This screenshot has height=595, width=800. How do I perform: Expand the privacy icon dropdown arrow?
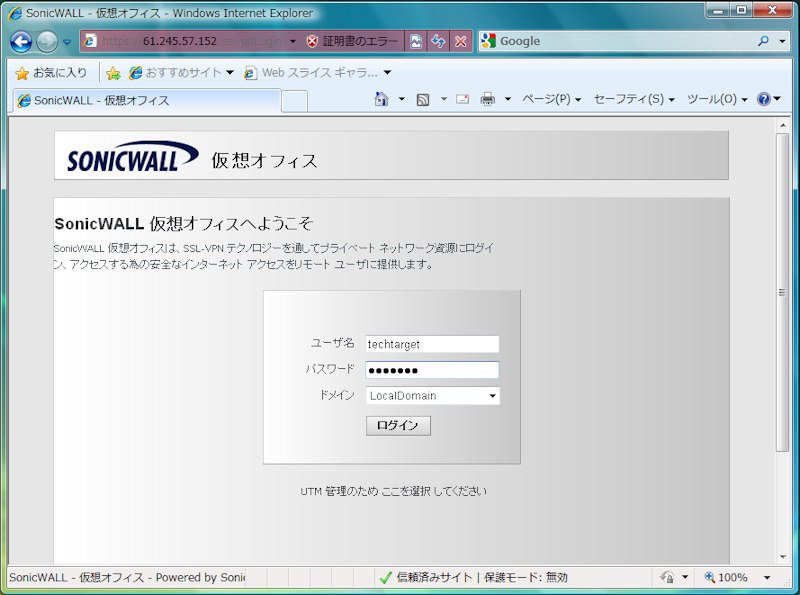(x=685, y=577)
